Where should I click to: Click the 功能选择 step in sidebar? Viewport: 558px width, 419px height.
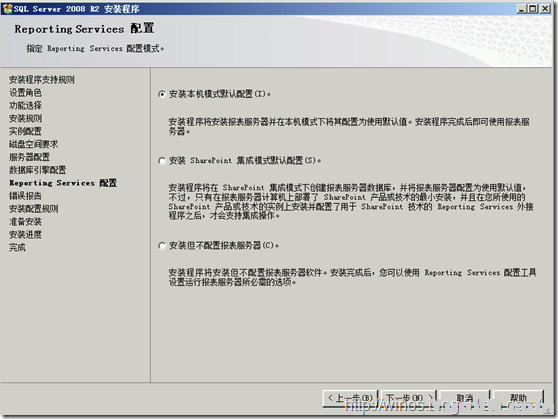coord(25,105)
